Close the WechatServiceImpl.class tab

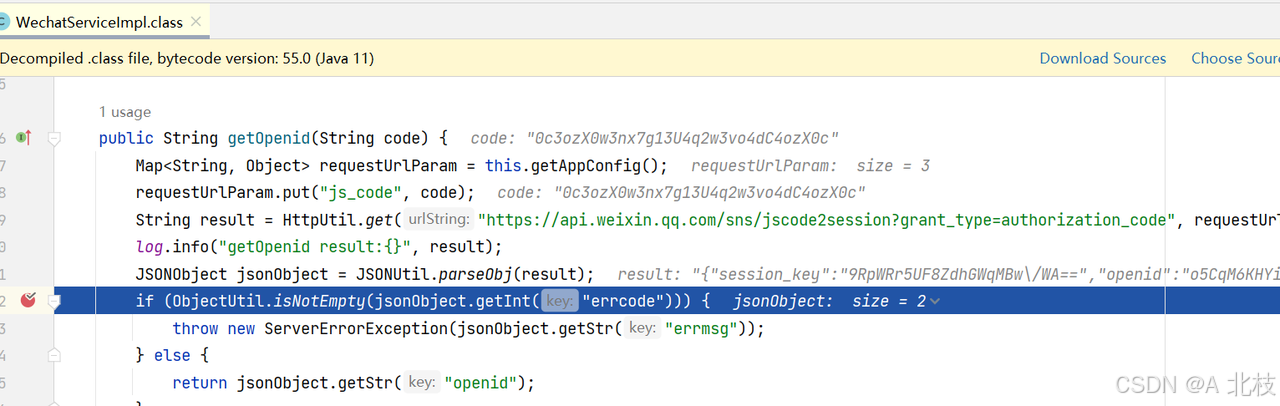(x=194, y=21)
